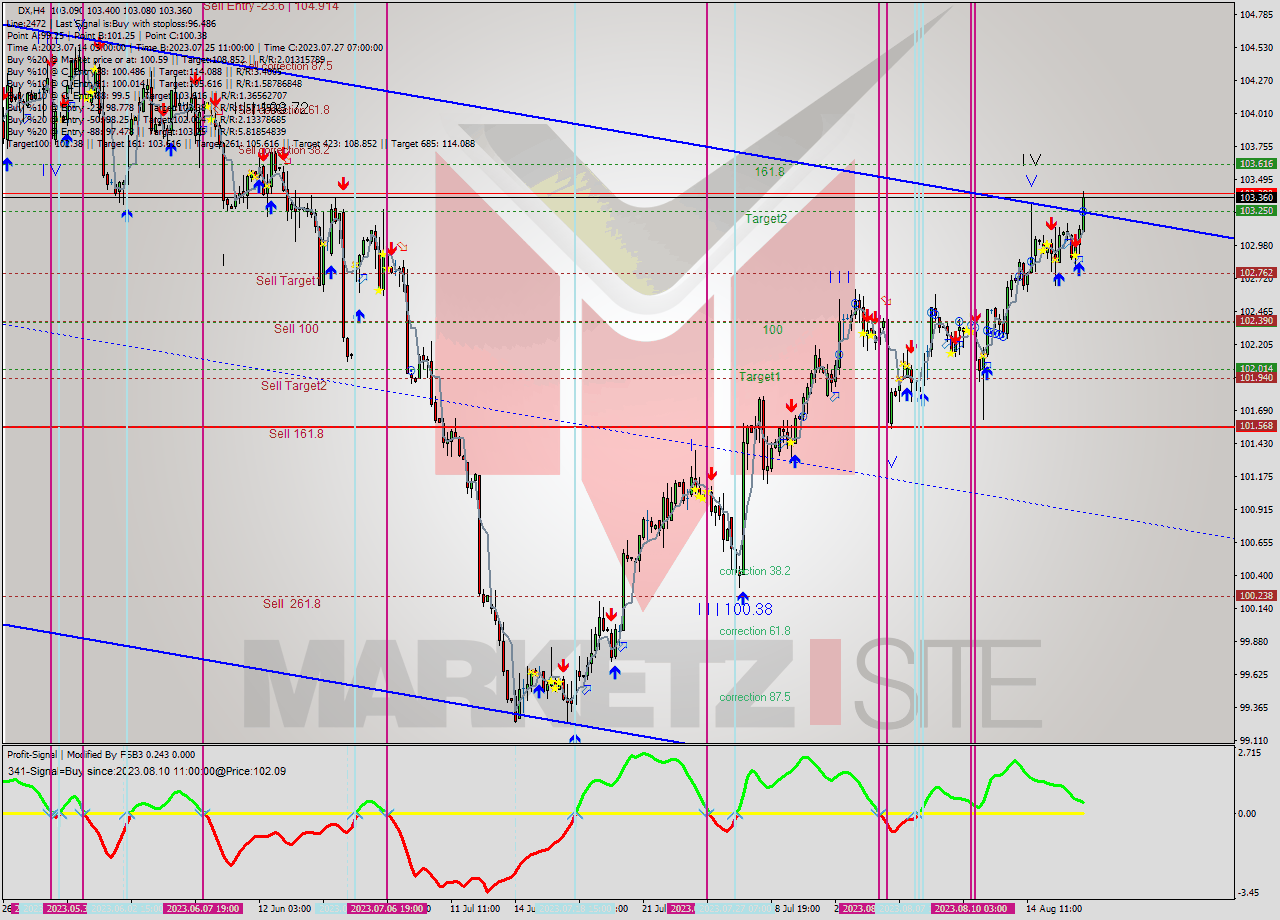Select the 2023.07.06 19:00 date marker
Image resolution: width=1280 pixels, height=920 pixels.
coord(386,909)
